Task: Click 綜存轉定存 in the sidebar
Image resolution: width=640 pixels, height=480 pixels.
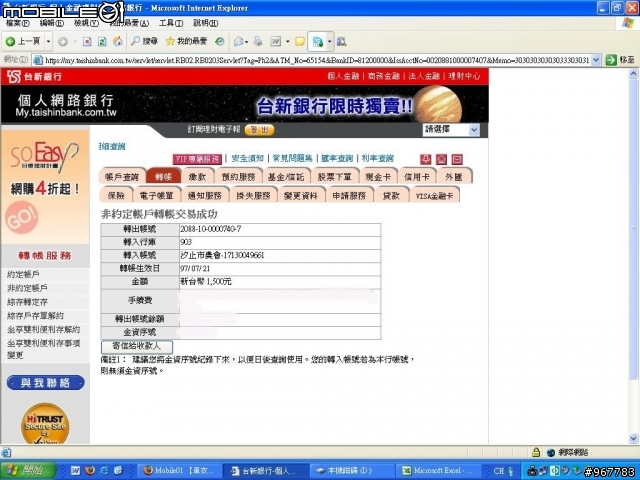Action: [x=27, y=302]
